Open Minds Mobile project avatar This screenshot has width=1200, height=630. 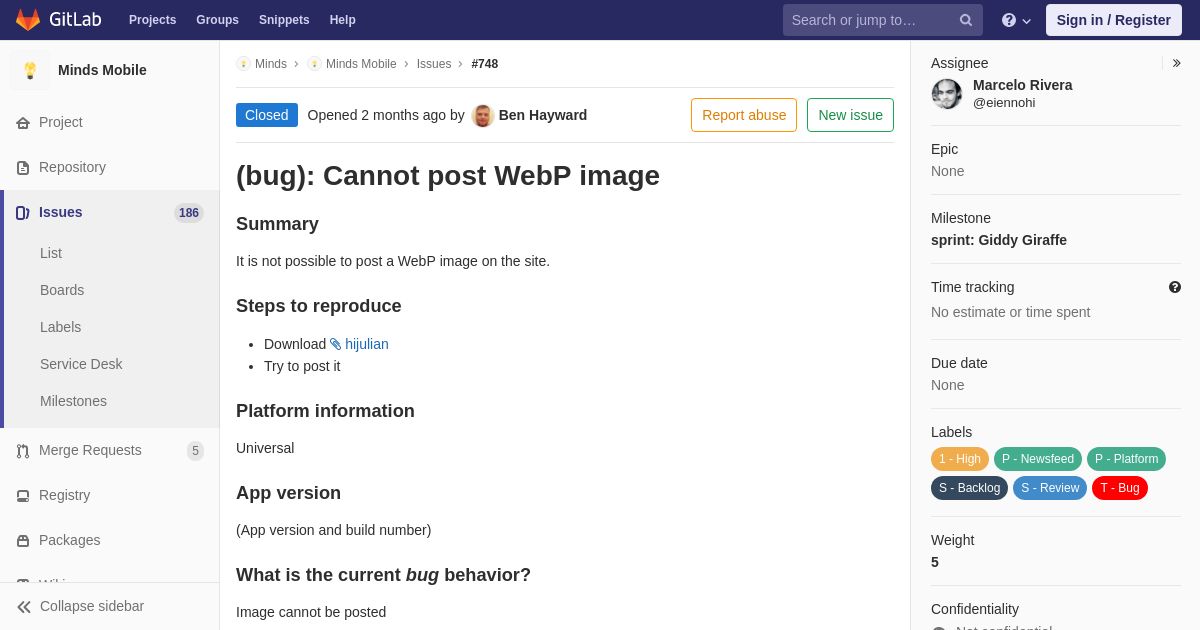[30, 70]
